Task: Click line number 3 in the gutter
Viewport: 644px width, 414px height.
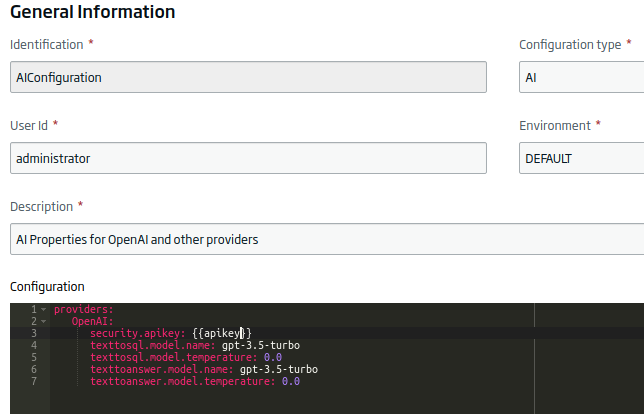Action: [34, 333]
